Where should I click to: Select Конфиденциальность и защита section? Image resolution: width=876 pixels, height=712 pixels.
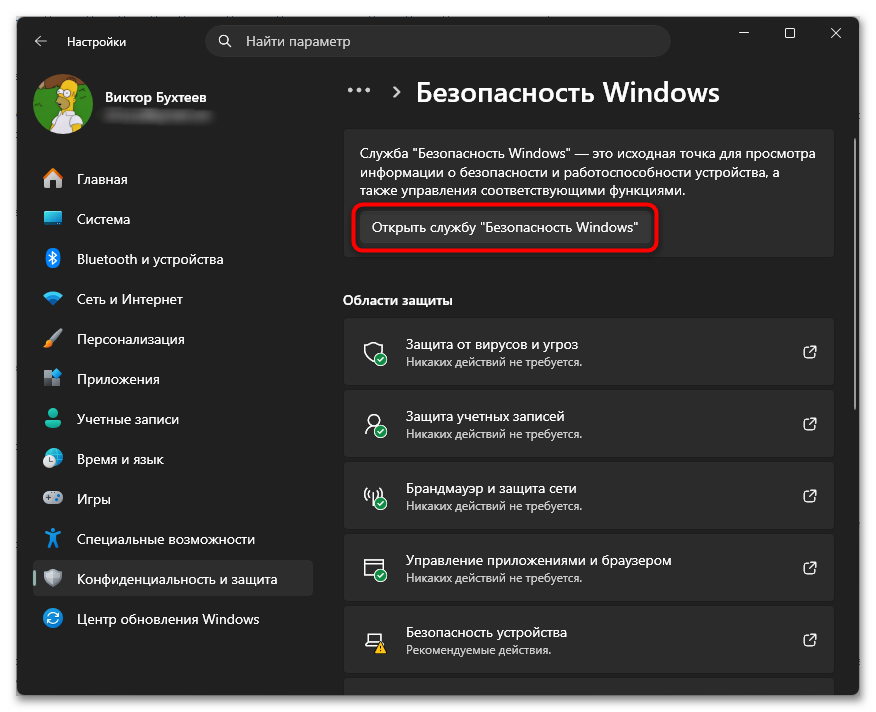173,578
